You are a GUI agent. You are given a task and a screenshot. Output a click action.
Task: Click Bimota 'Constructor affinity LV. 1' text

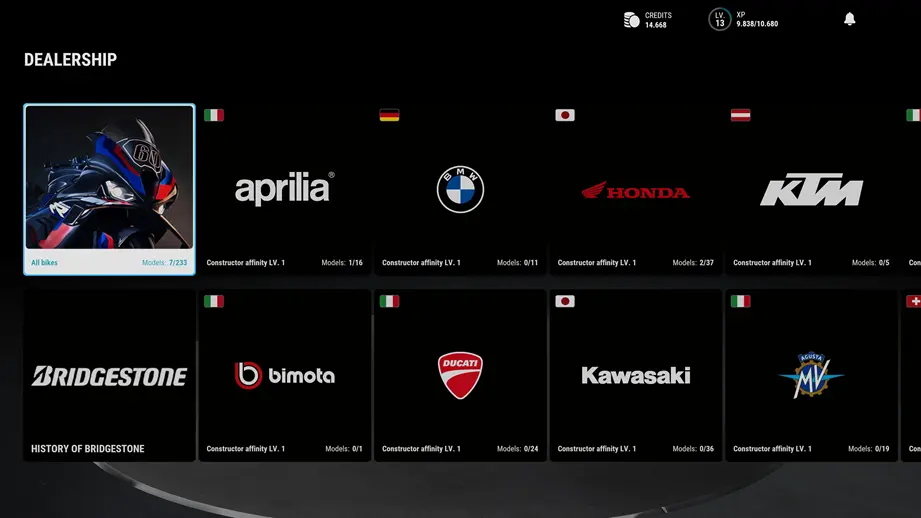point(246,449)
